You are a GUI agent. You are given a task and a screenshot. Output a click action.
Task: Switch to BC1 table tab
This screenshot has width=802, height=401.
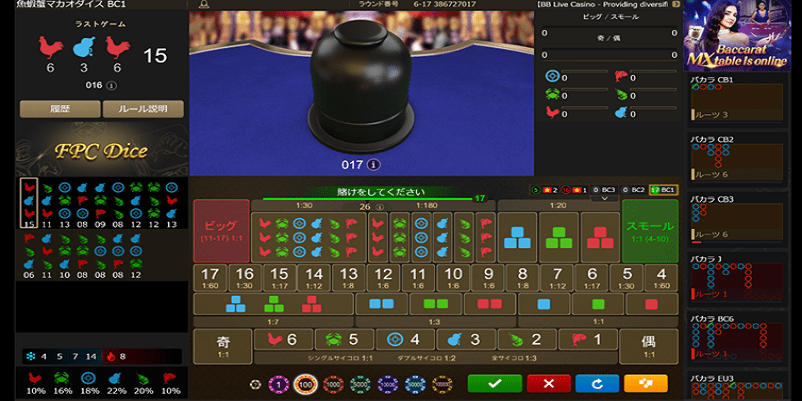tap(663, 190)
